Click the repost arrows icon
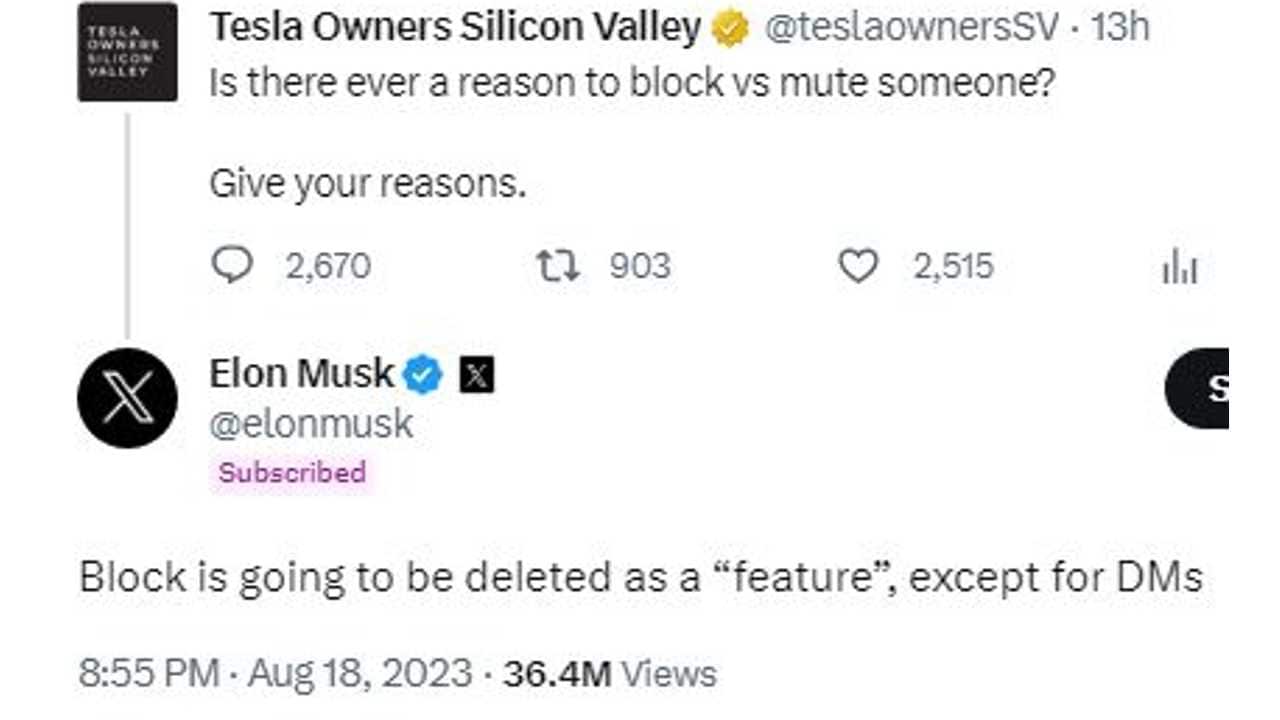 [558, 266]
